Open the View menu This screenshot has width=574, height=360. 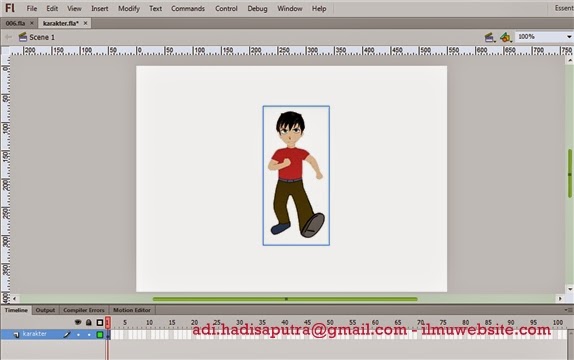click(74, 8)
